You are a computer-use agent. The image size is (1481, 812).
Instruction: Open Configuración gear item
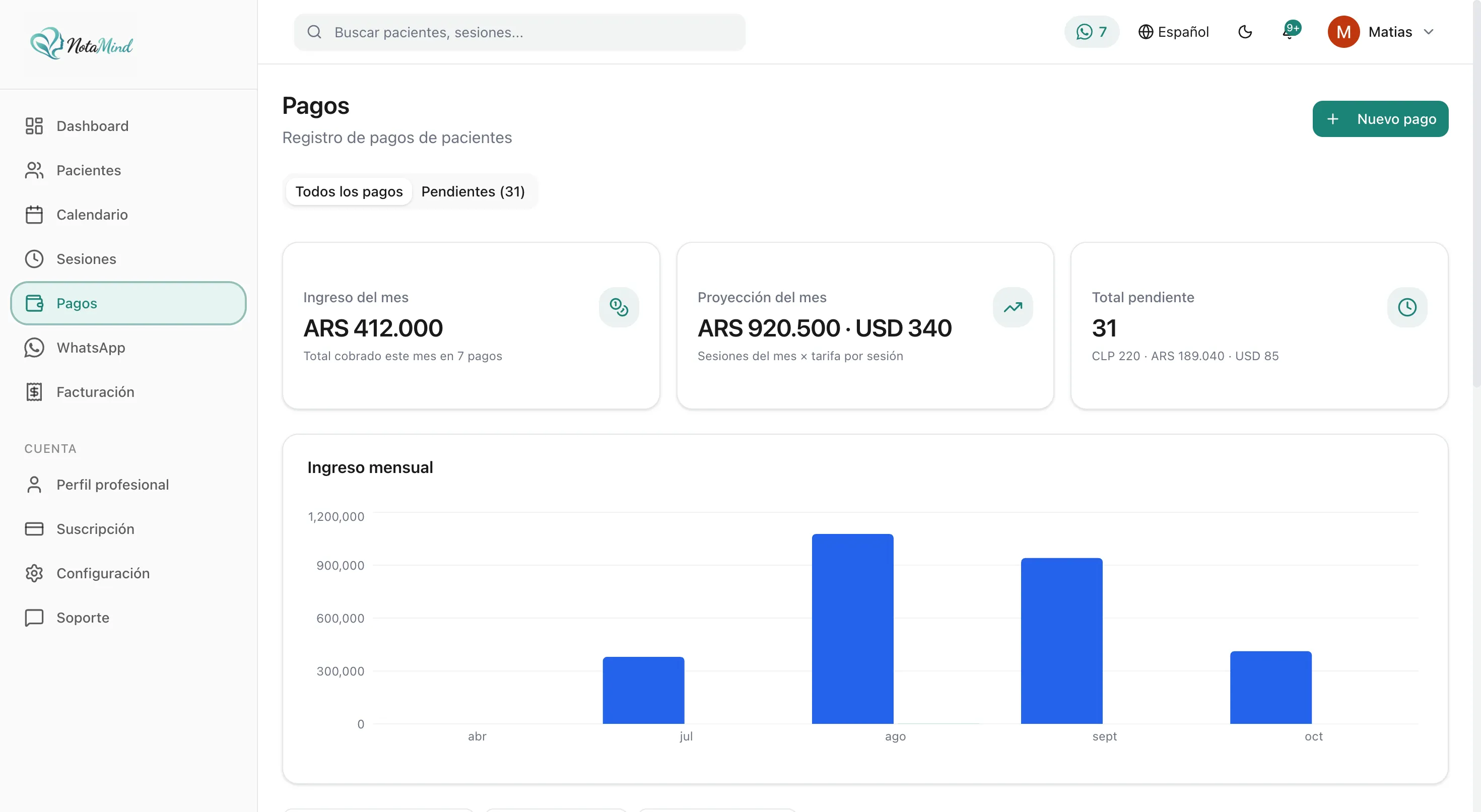coord(128,573)
